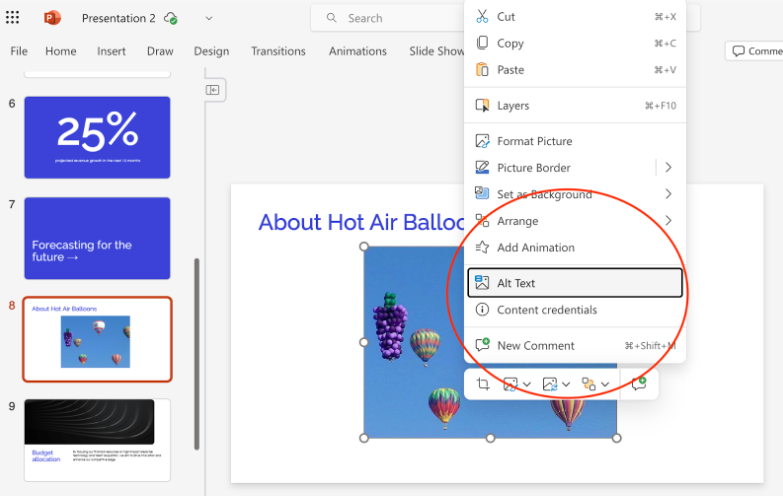Image resolution: width=783 pixels, height=496 pixels.
Task: Open the Arrange dropdown arrow in floating toolbar
Action: [605, 384]
